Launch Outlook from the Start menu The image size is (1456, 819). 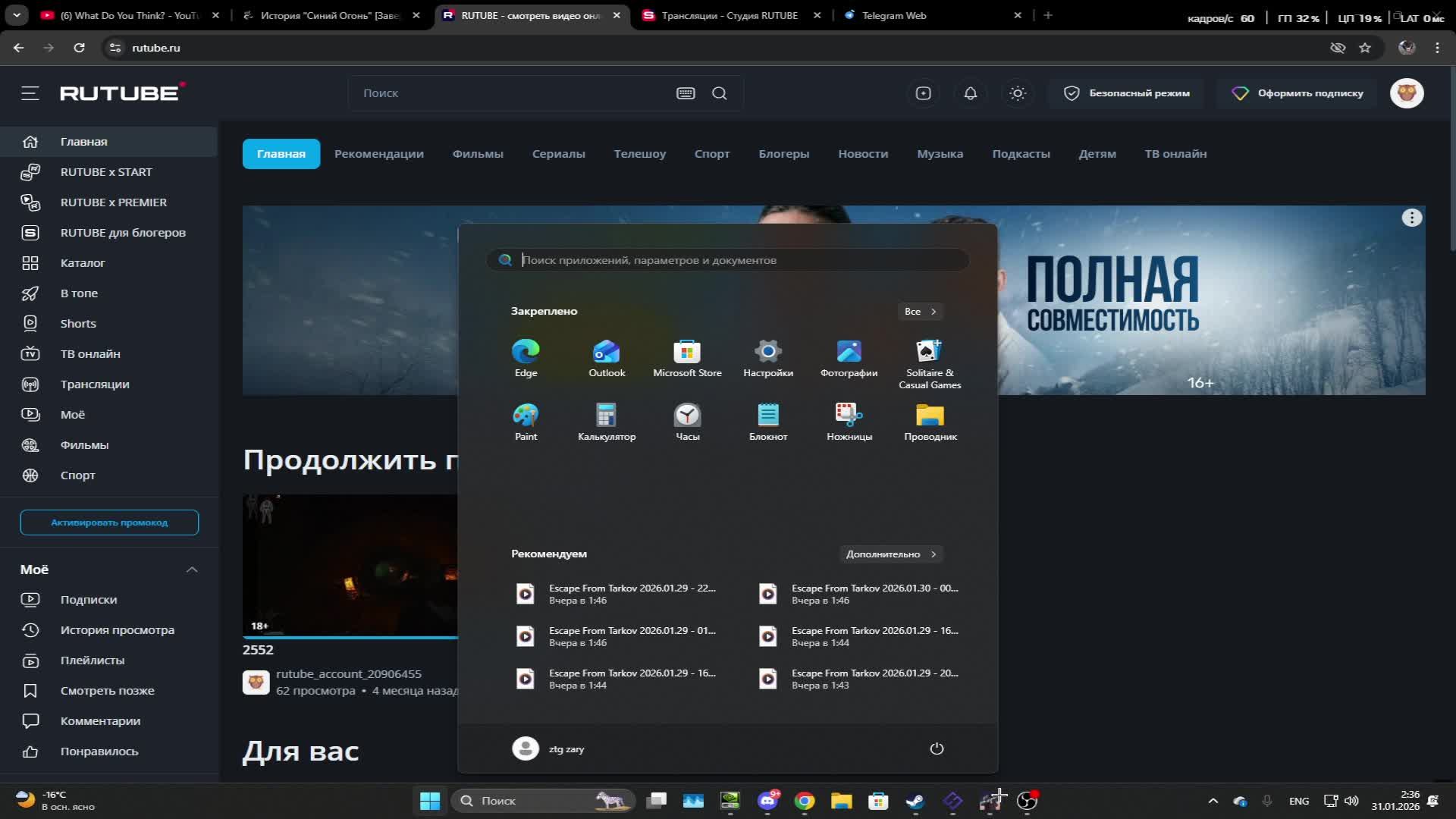point(607,358)
